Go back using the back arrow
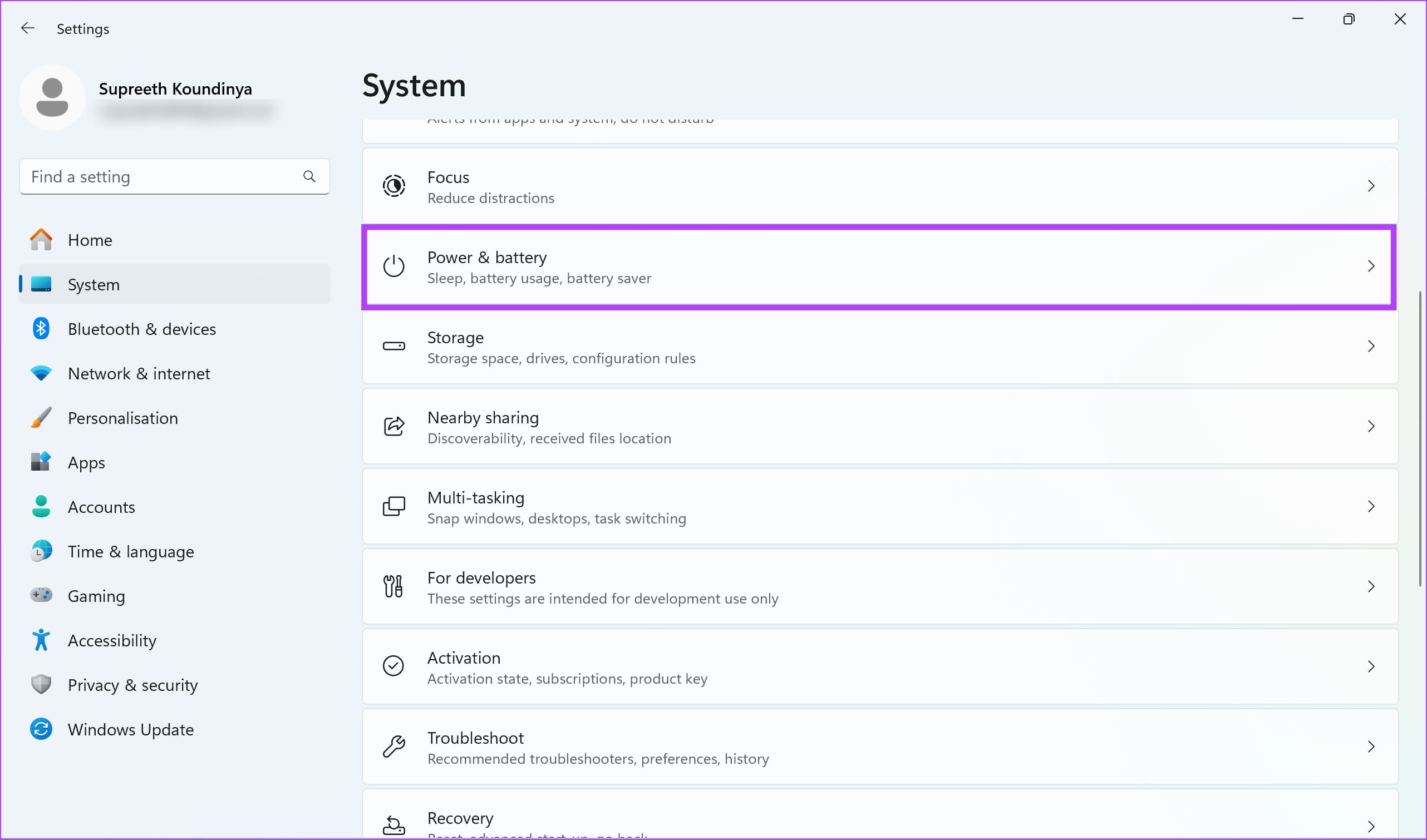This screenshot has width=1427, height=840. click(x=27, y=28)
